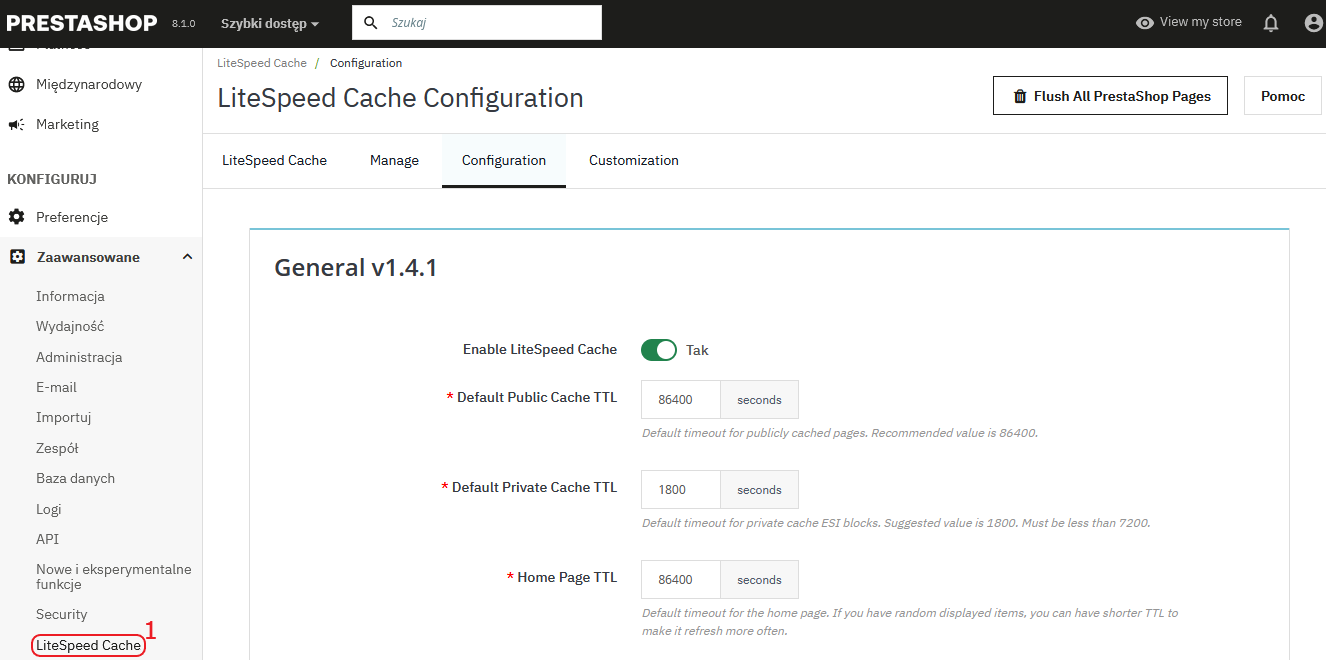Click the Zaawansowane settings icon

17,257
